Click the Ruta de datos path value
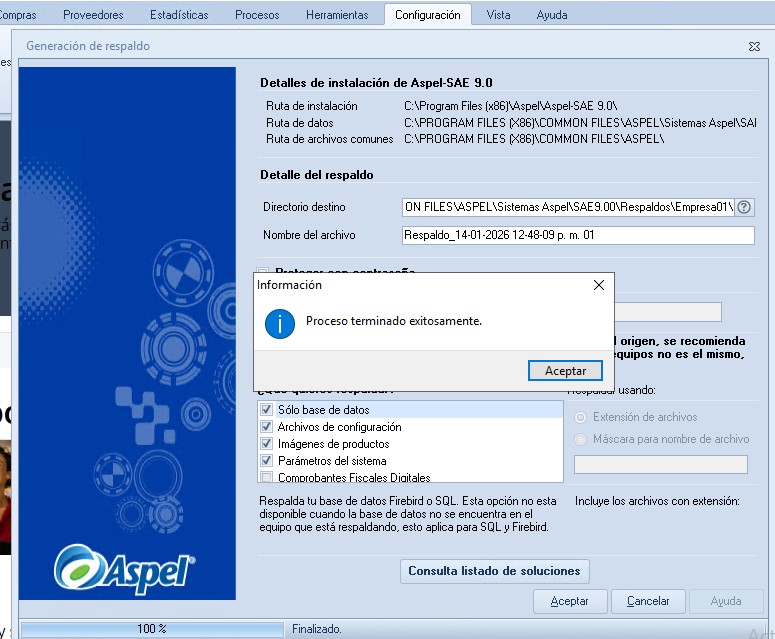The image size is (775, 639). pos(580,123)
